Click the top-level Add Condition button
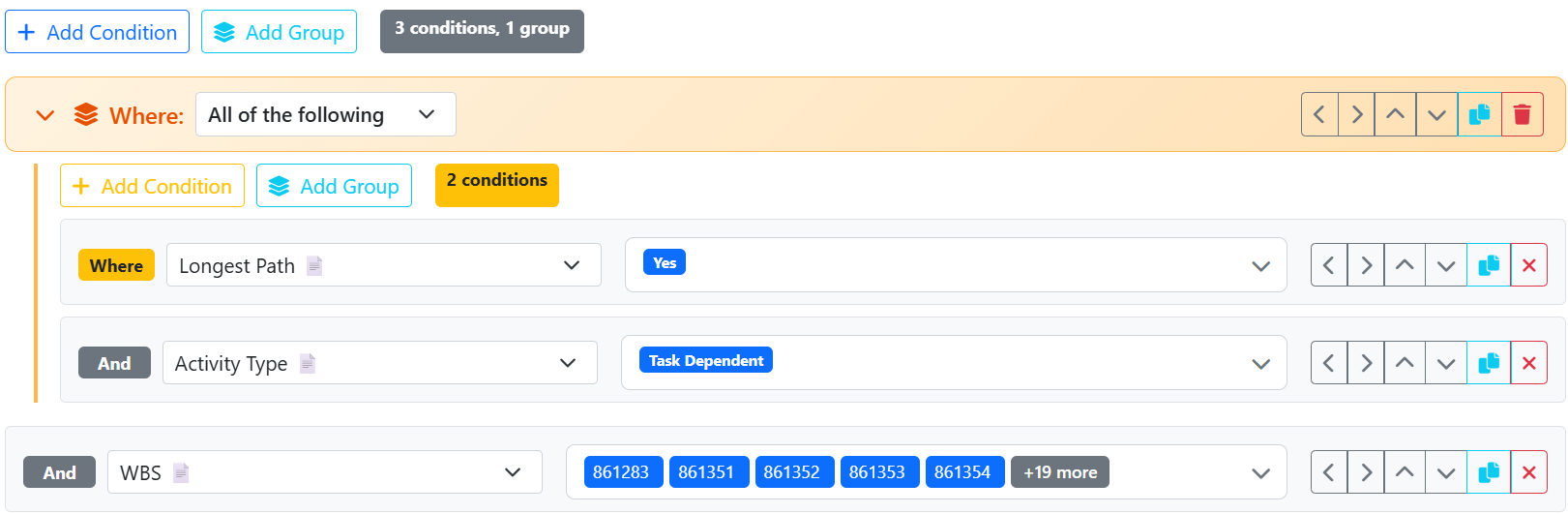 (97, 32)
